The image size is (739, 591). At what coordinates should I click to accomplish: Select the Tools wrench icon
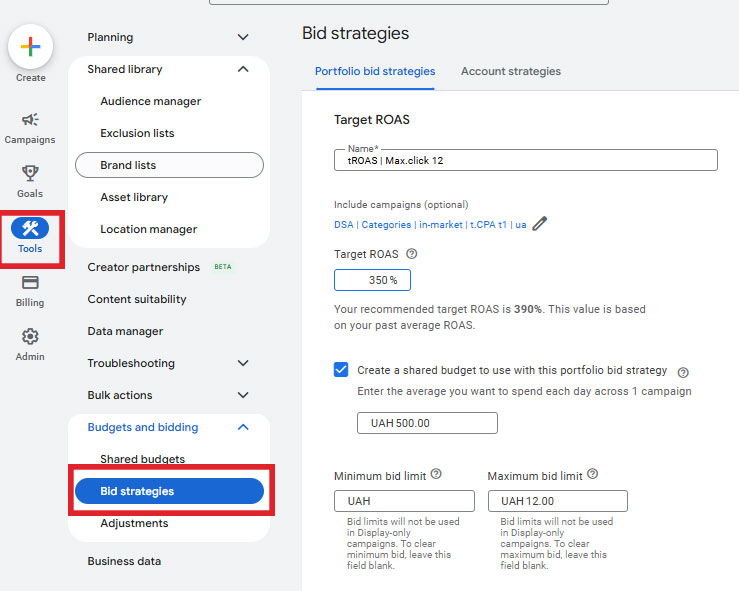tap(30, 229)
